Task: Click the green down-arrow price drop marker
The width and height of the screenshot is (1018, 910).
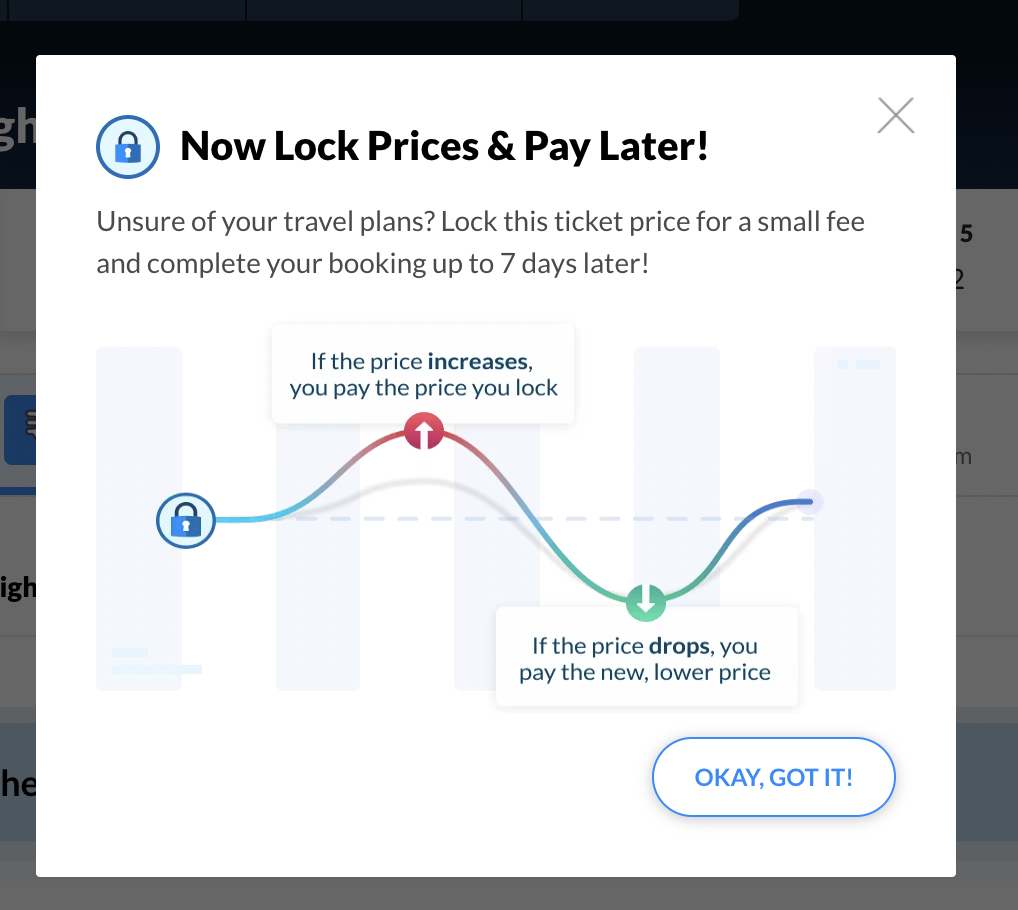Action: click(645, 602)
